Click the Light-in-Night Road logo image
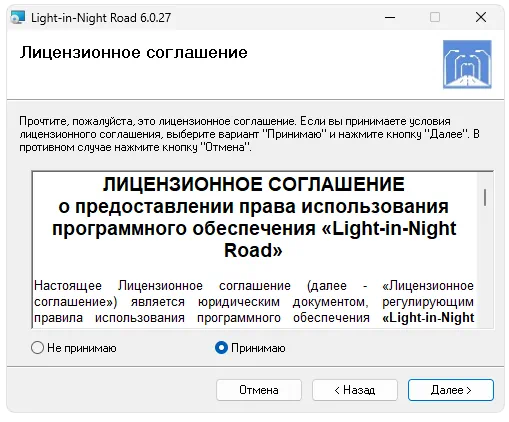The width and height of the screenshot is (509, 422). click(467, 64)
